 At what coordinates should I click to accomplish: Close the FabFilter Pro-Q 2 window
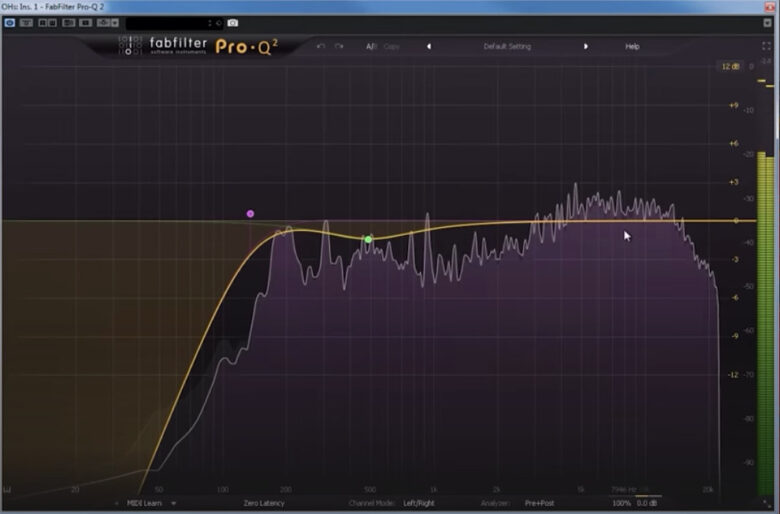[x=770, y=6]
